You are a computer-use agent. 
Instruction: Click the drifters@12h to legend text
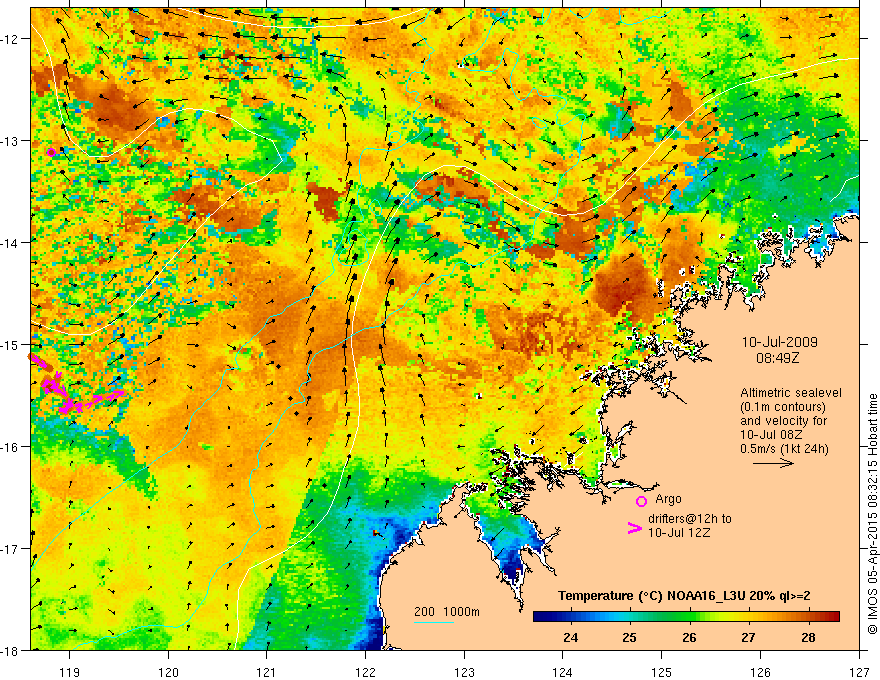690,519
